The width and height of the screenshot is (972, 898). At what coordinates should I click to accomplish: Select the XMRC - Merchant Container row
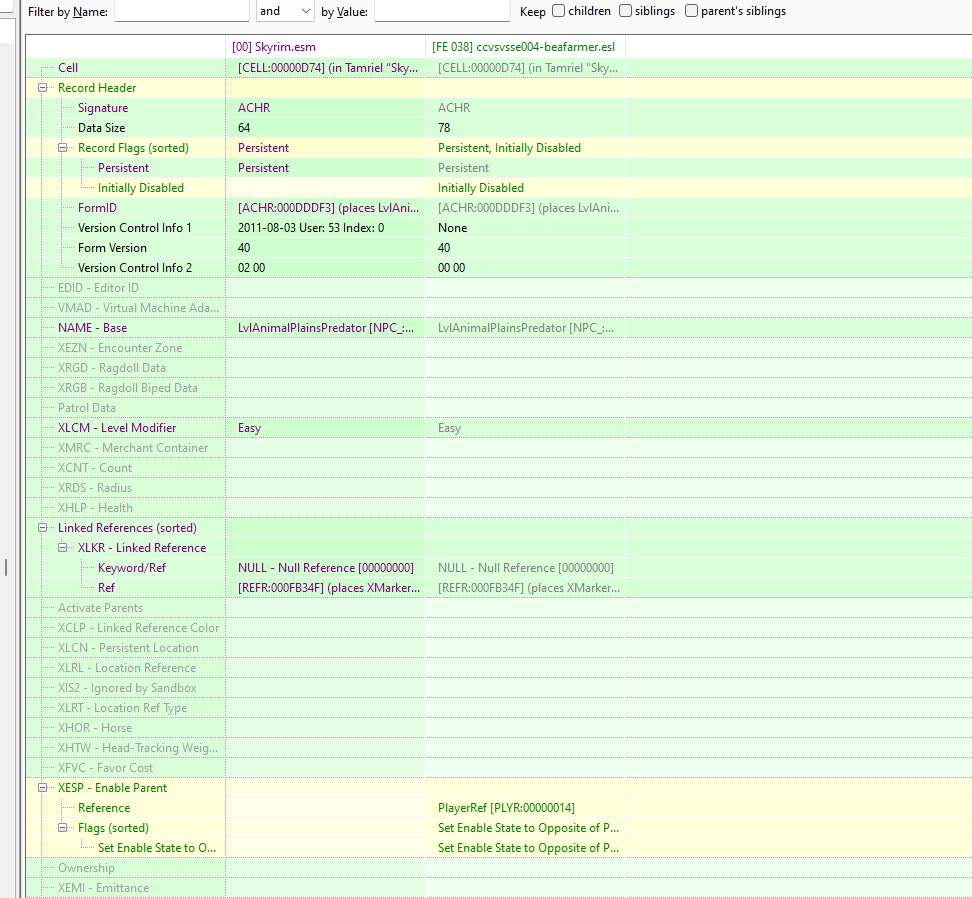pyautogui.click(x=133, y=448)
